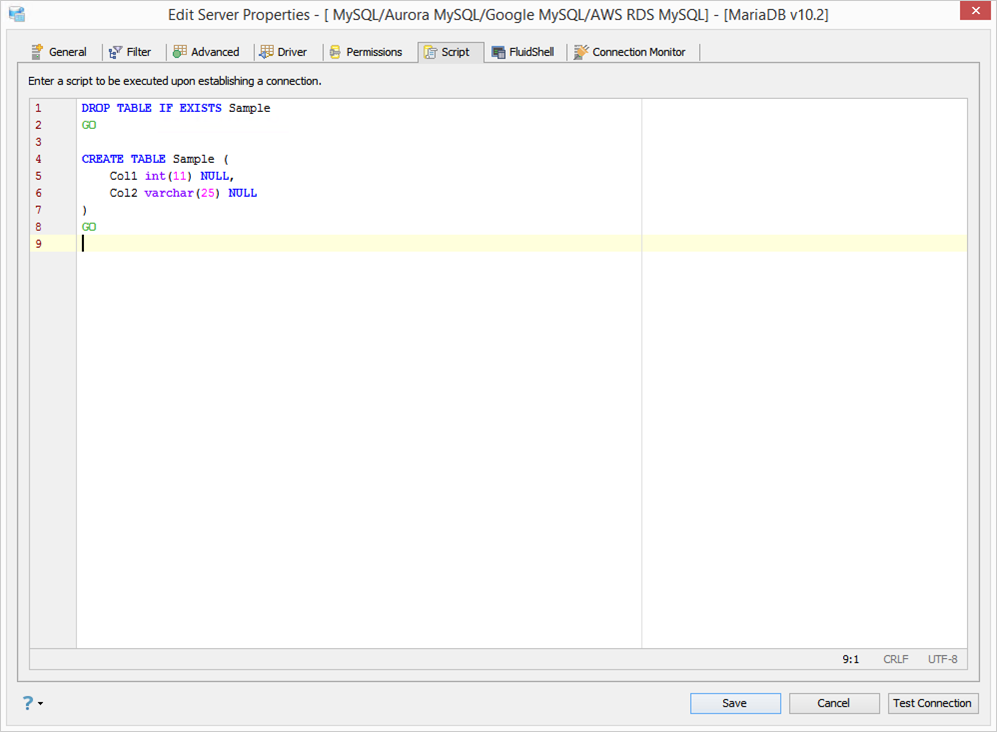Click line number 6 in gutter

pyautogui.click(x=39, y=193)
